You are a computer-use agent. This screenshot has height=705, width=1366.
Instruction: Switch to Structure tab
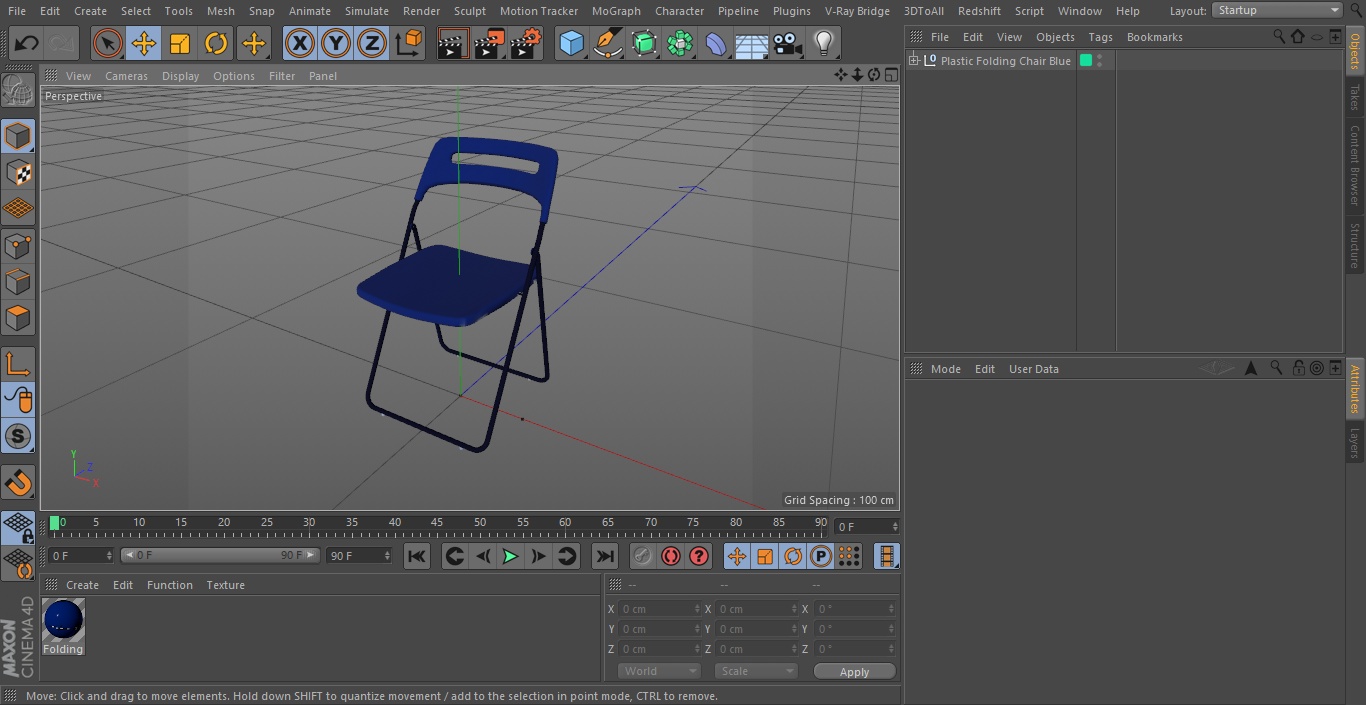(x=1355, y=245)
